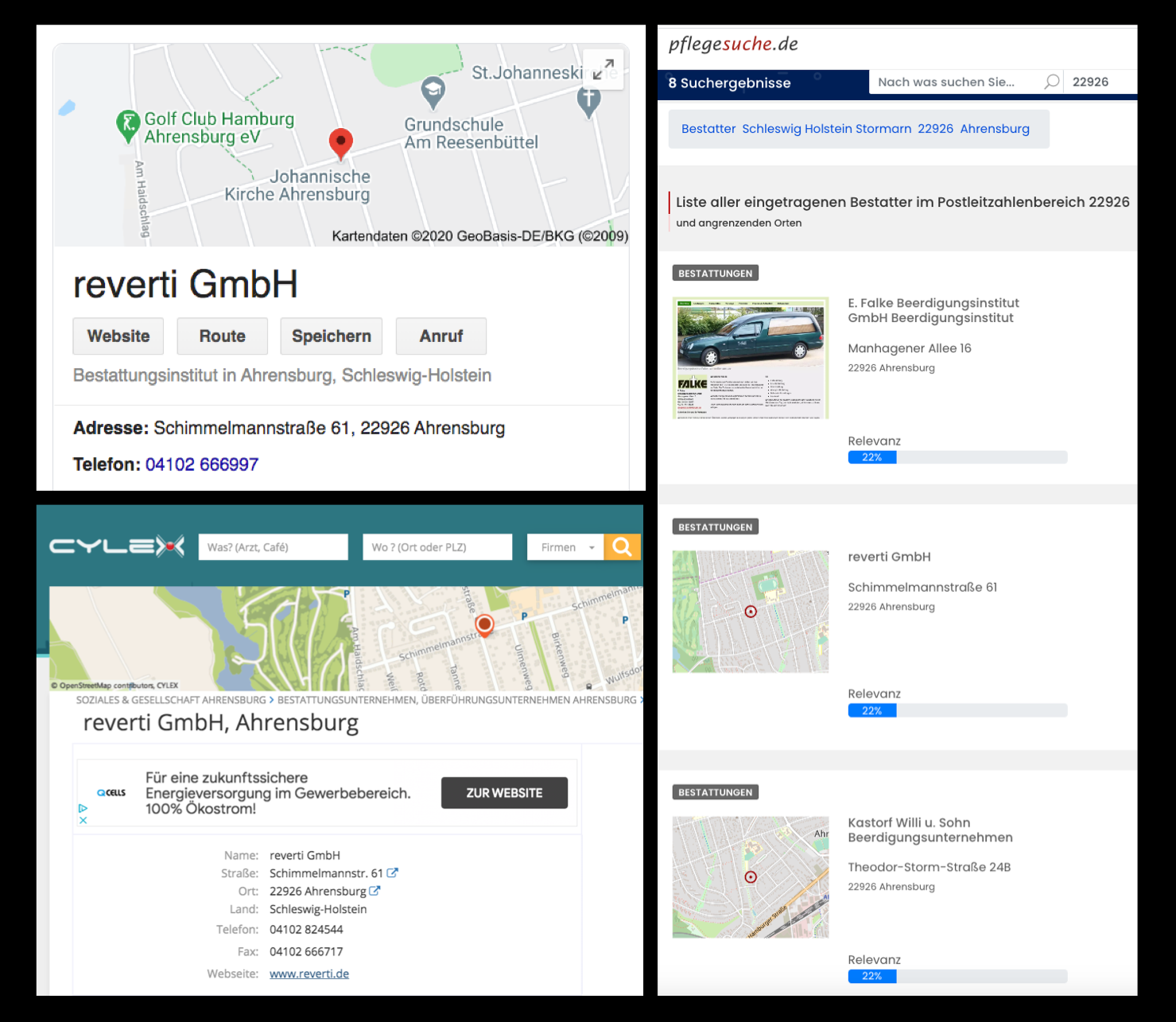1176x1022 pixels.
Task: Focus the 'Was? (Arzt, Café)' search field
Action: tap(274, 547)
